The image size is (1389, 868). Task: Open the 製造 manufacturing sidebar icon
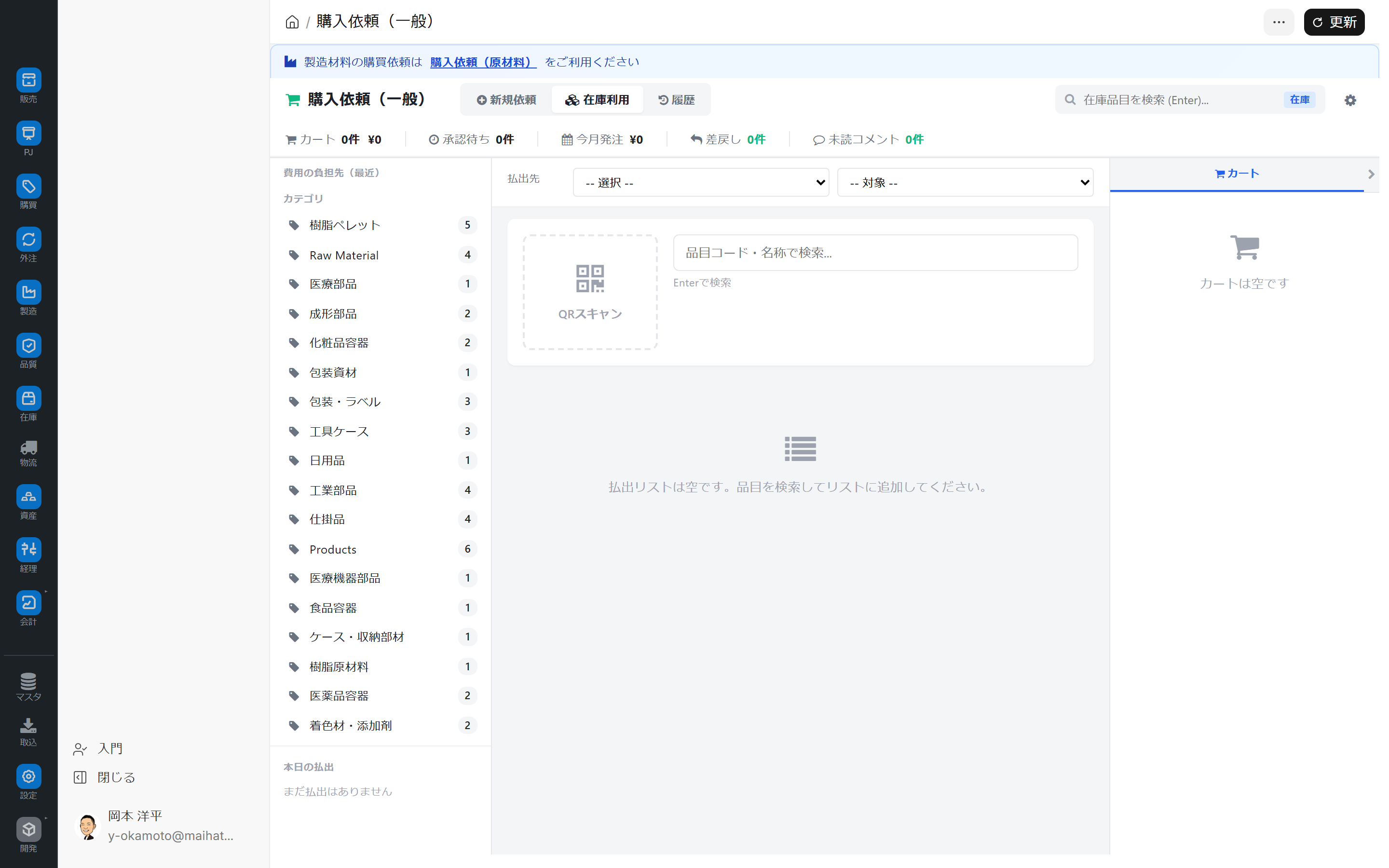[28, 293]
